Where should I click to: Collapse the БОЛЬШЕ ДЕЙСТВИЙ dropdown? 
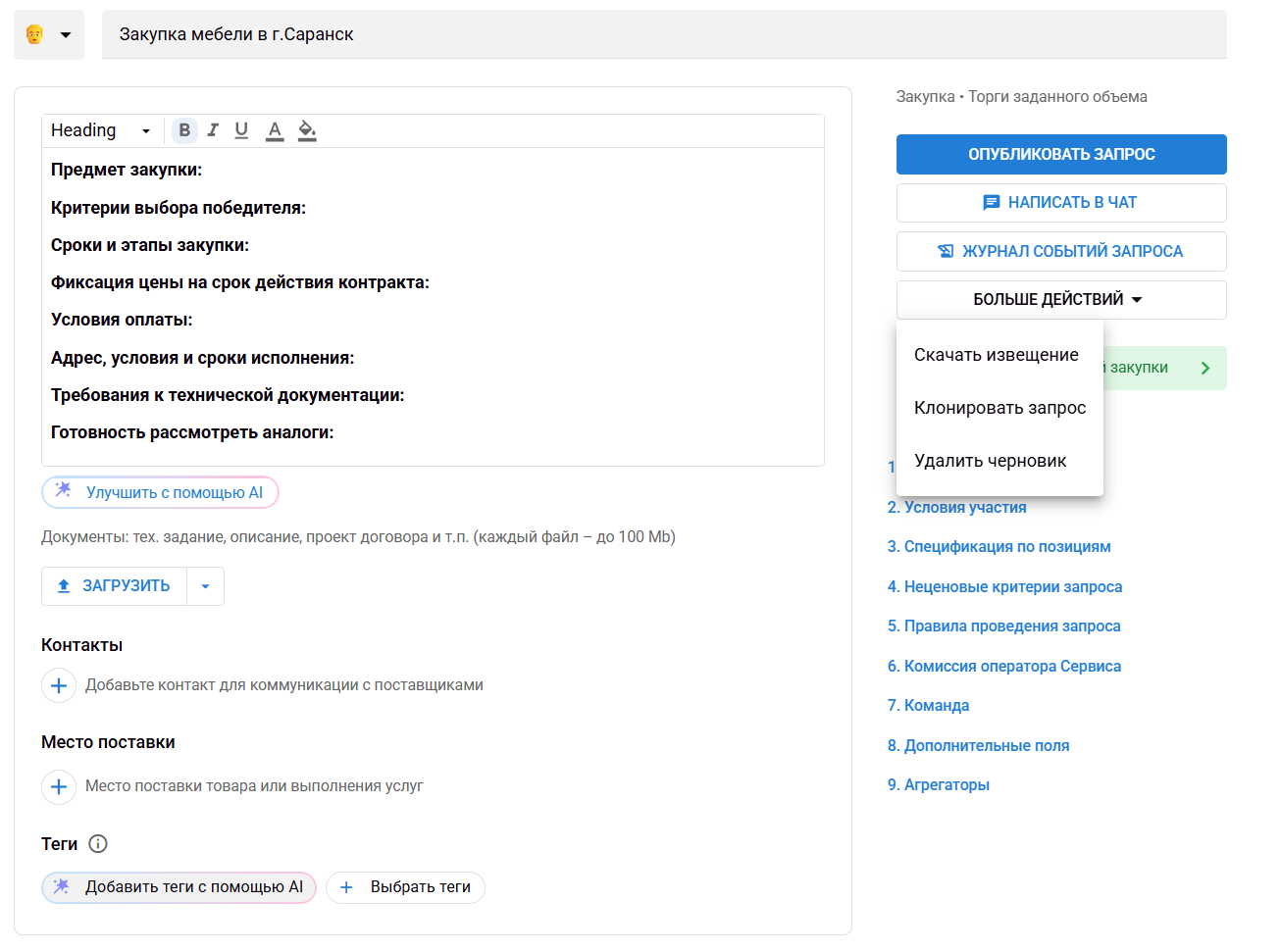click(x=1060, y=300)
